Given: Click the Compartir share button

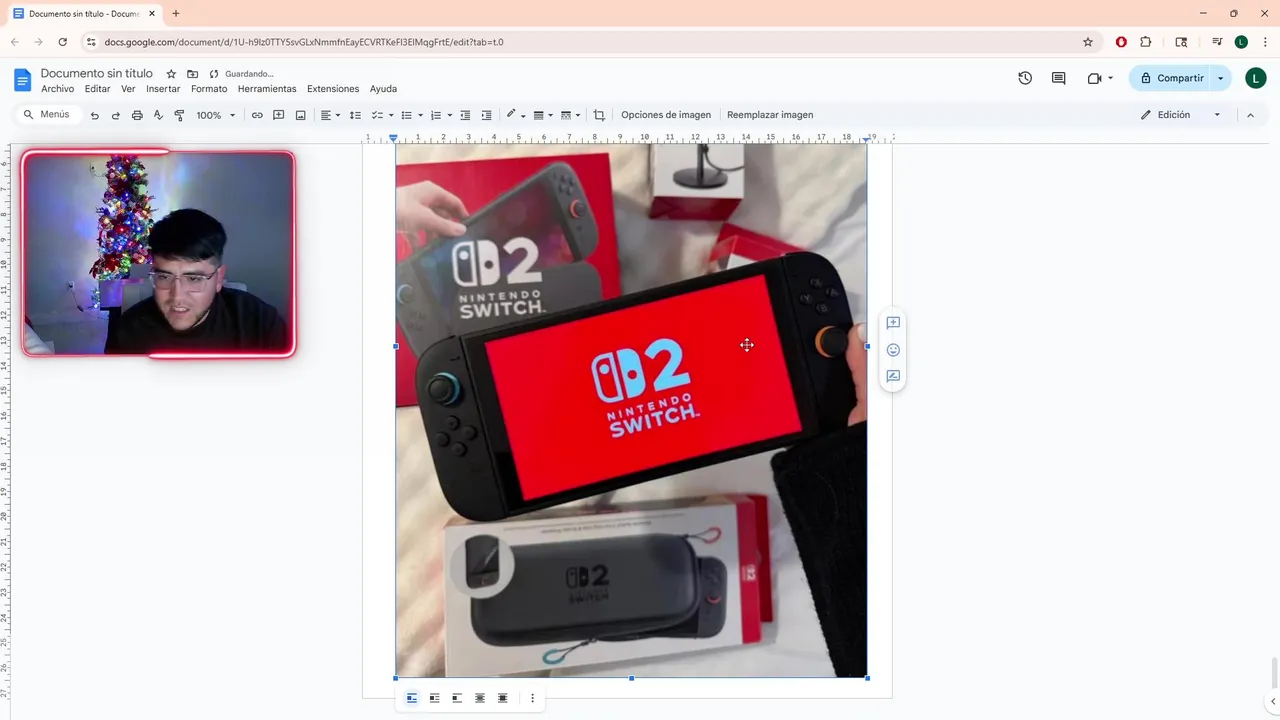Looking at the screenshot, I should (x=1171, y=78).
